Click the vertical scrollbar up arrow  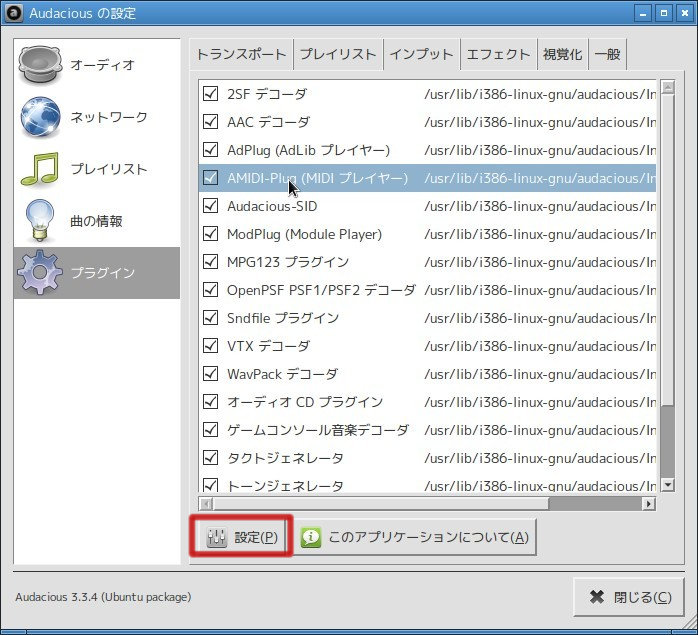(667, 87)
